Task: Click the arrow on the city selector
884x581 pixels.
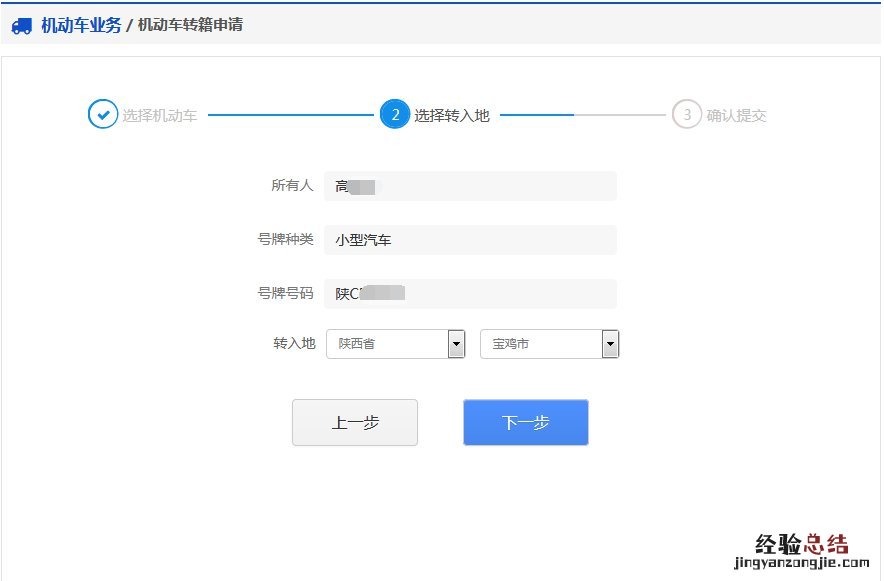Action: tap(610, 344)
